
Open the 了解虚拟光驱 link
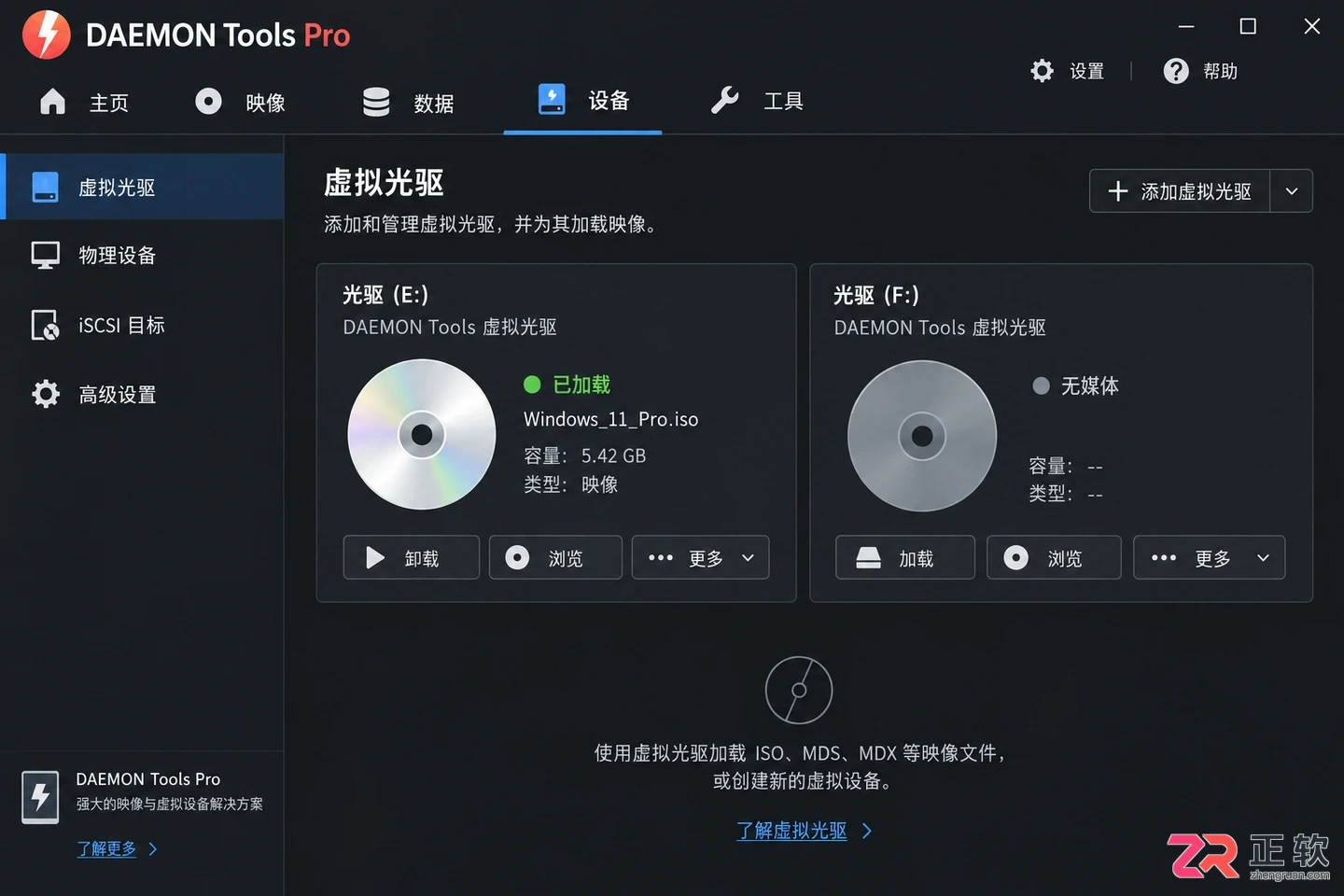pyautogui.click(x=791, y=831)
